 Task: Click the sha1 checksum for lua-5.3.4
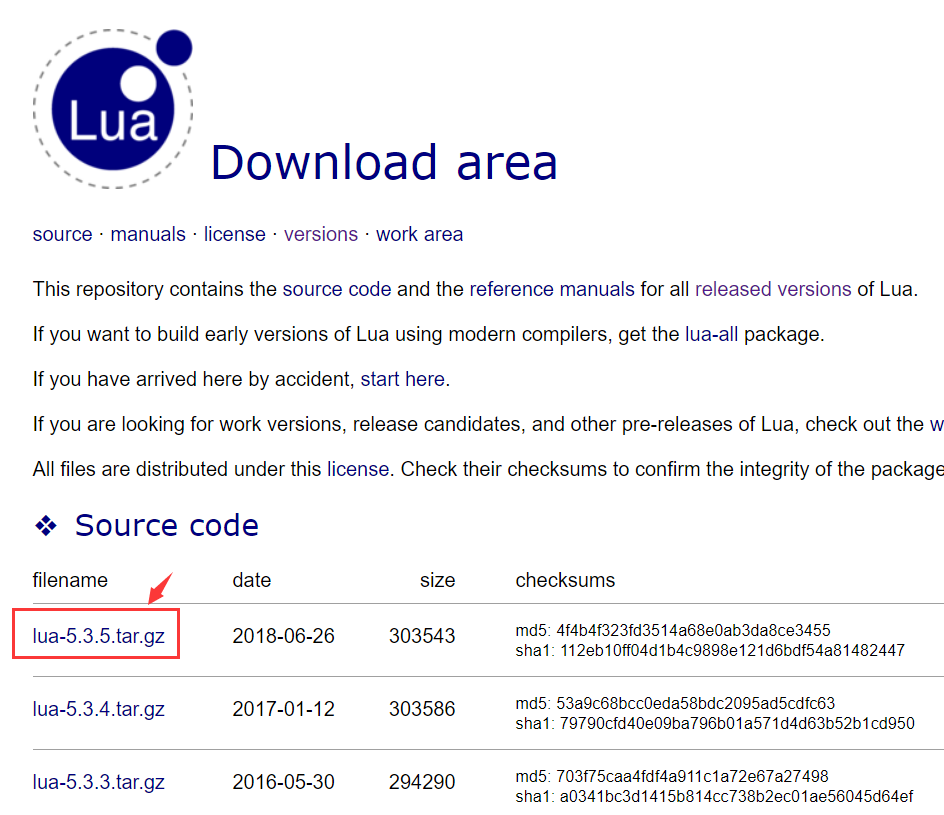point(715,724)
